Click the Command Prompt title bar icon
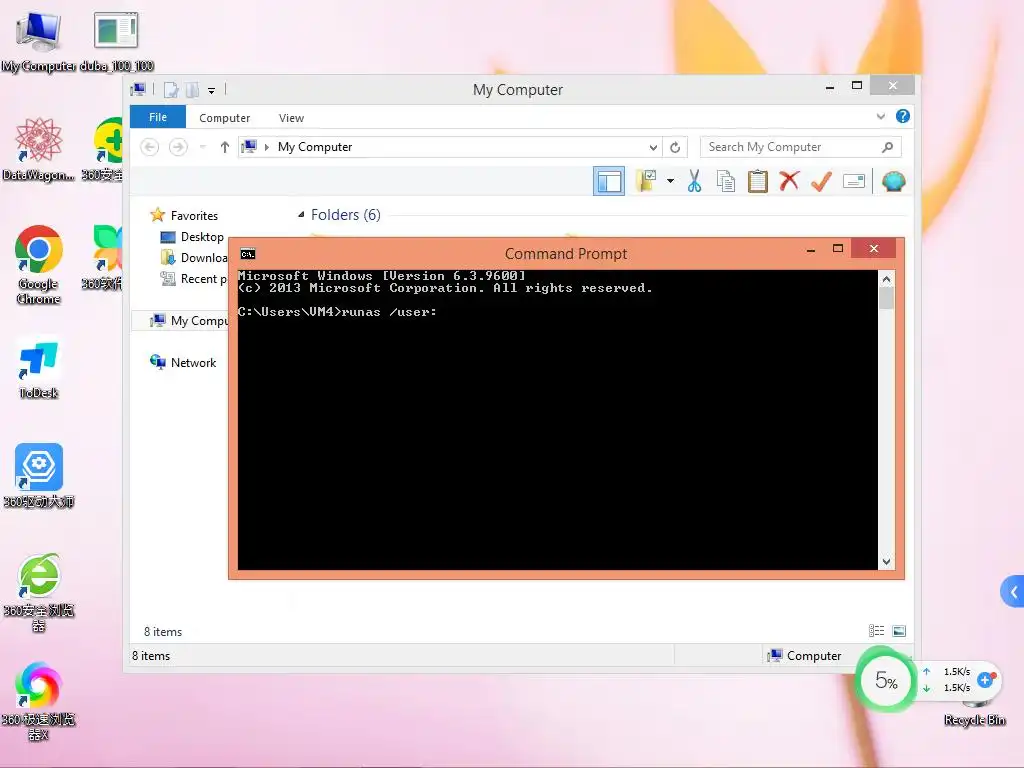This screenshot has height=768, width=1024. point(248,254)
